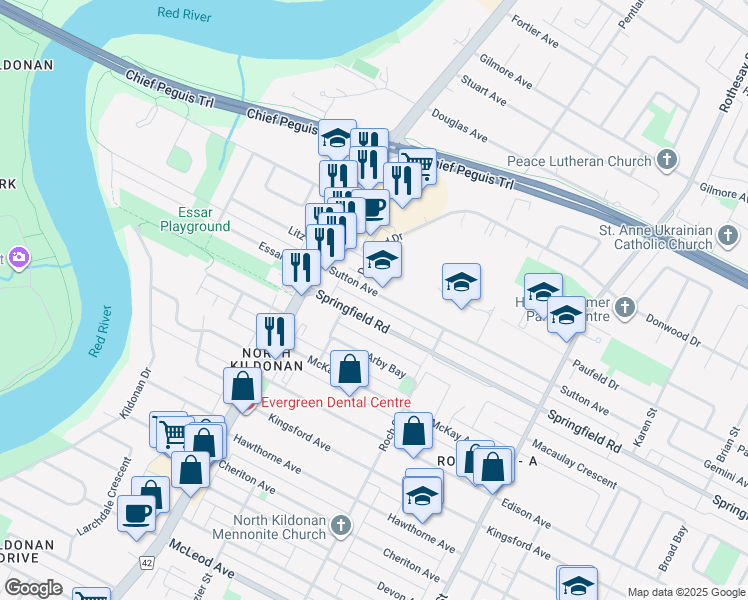Click the shopping cart pin near Chief Peguis Trl
Screen dimensions: 748x600
(x=419, y=165)
